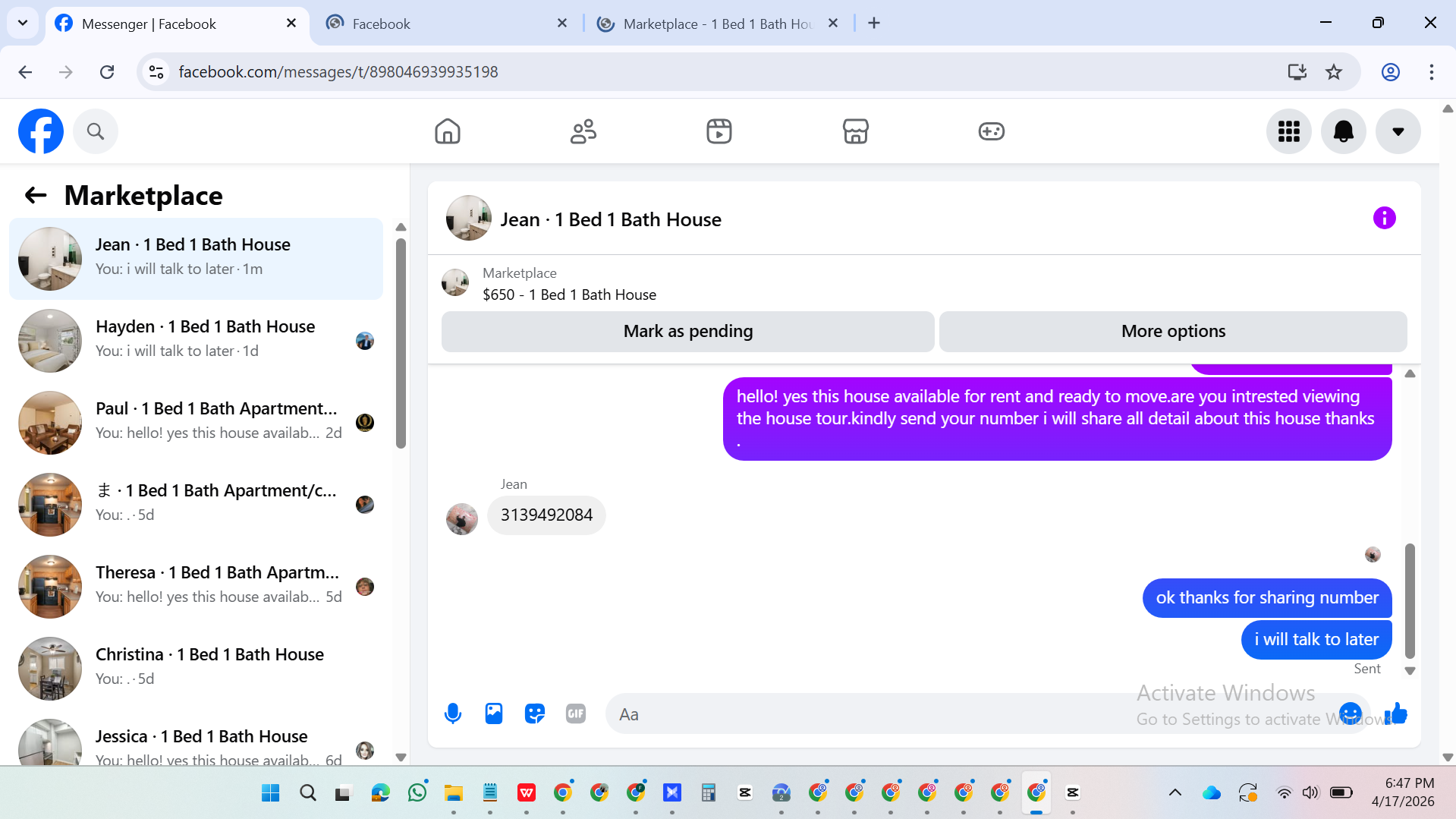Click Jean's avatar beside phone number message
Image resolution: width=1456 pixels, height=819 pixels.
pos(462,519)
